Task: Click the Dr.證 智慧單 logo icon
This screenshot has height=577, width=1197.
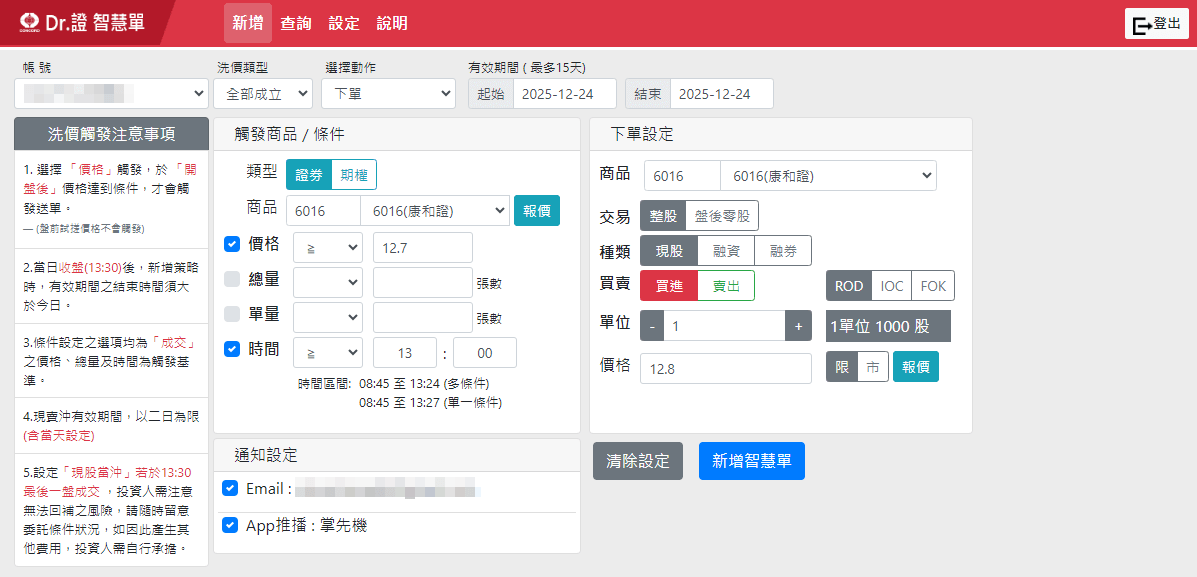Action: tap(29, 22)
